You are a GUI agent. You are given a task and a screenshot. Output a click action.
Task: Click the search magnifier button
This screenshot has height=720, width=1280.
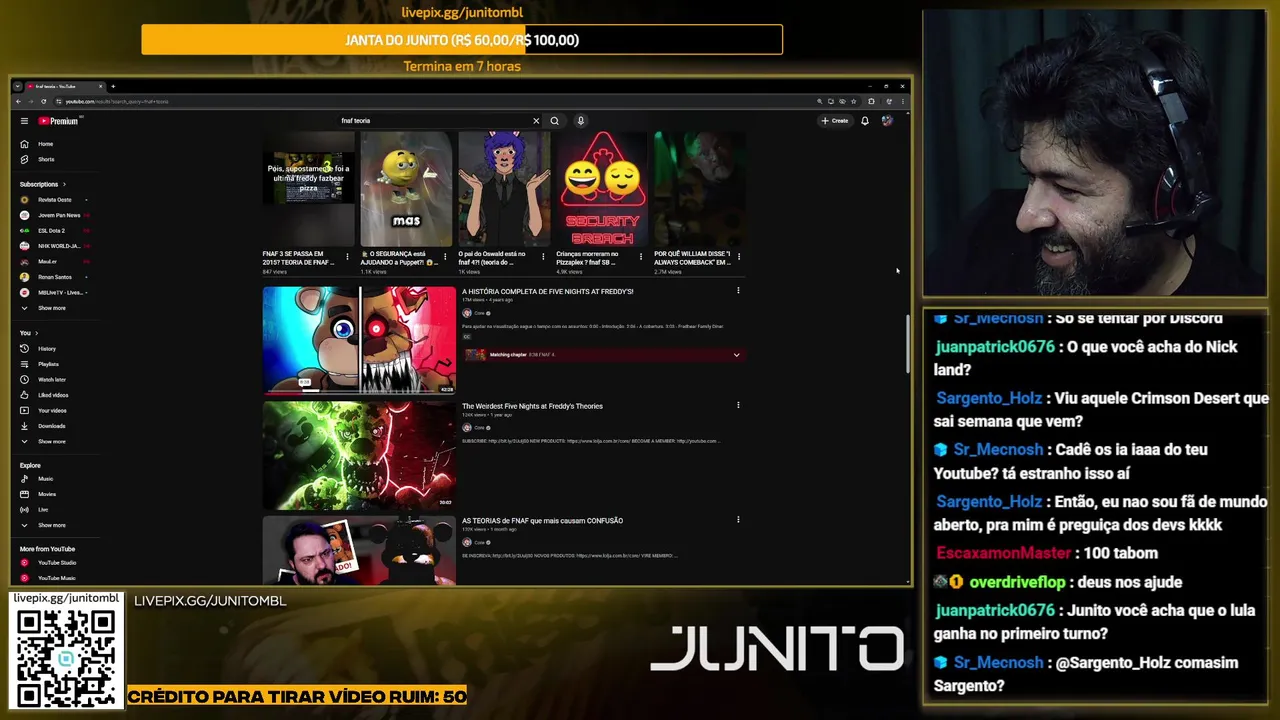(554, 121)
